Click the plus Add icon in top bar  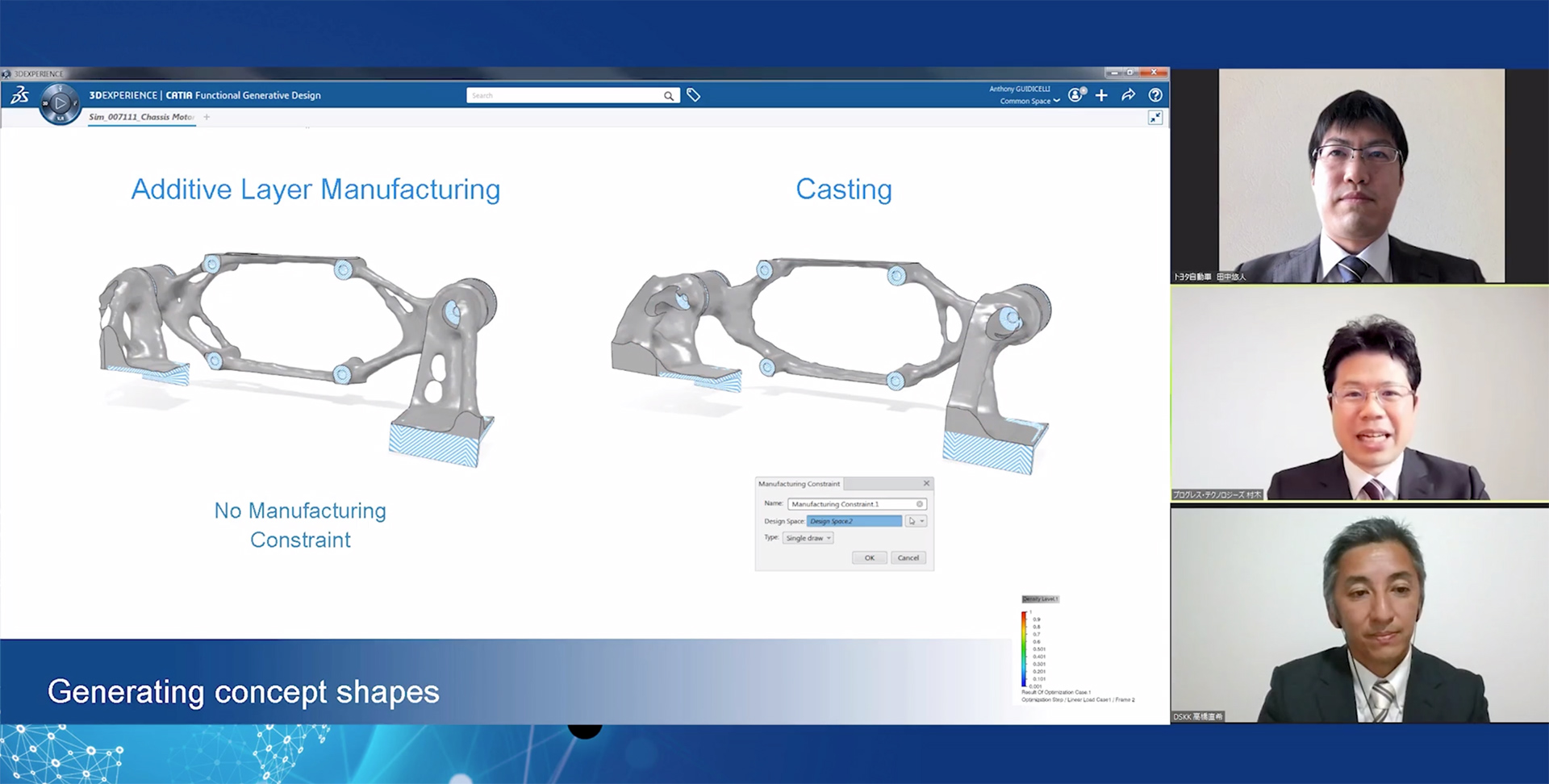coord(1101,95)
